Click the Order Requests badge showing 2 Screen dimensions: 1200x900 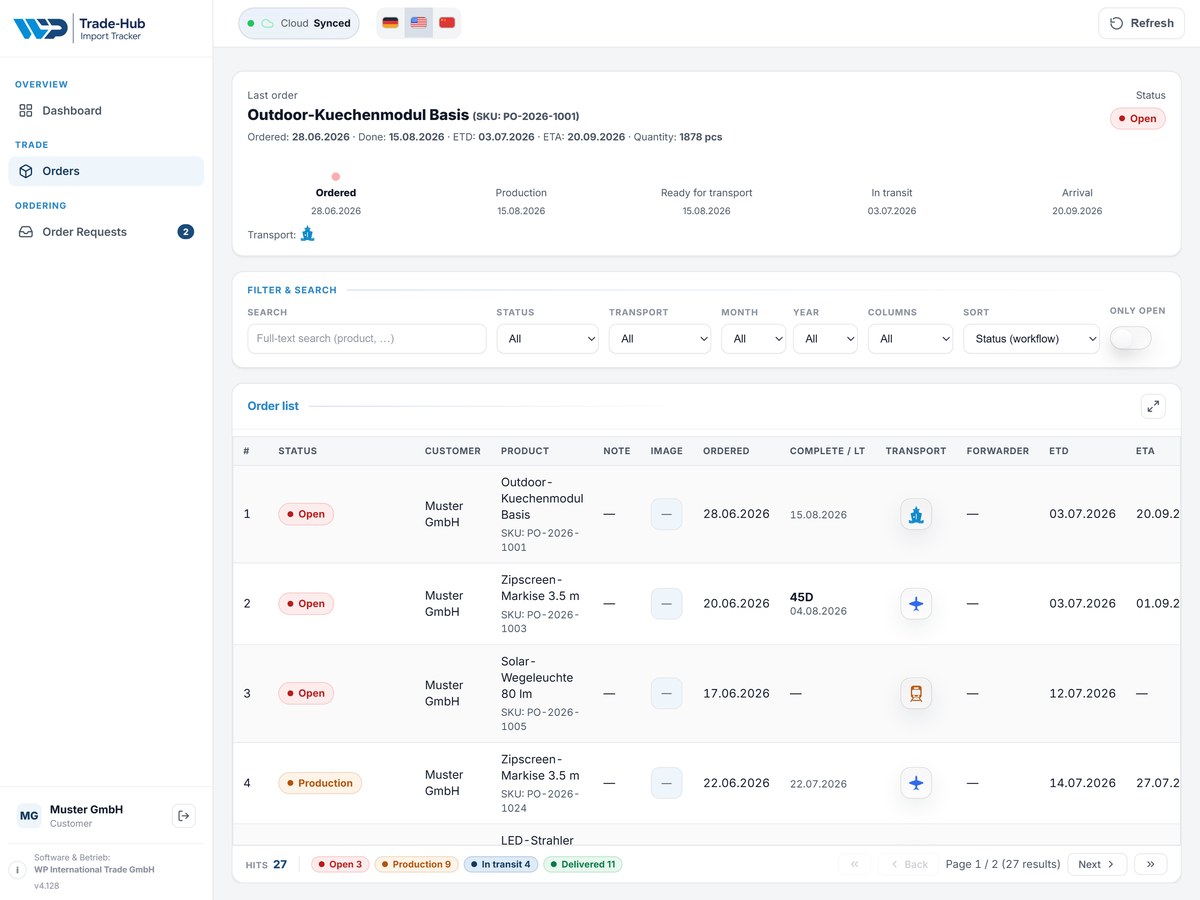(x=185, y=232)
